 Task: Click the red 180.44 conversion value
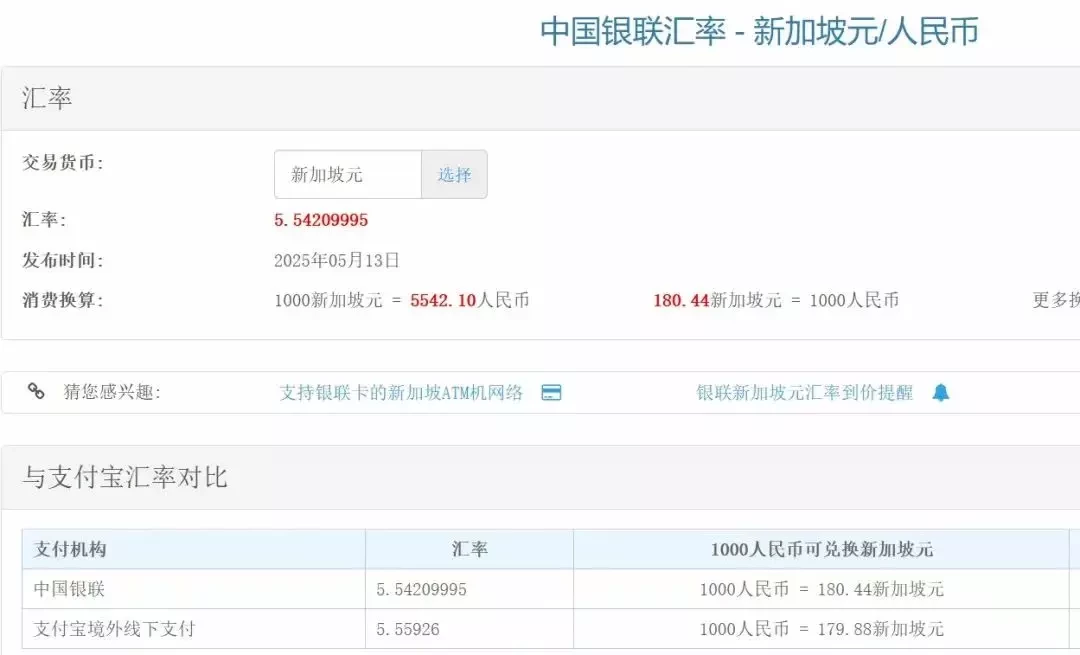click(x=681, y=300)
